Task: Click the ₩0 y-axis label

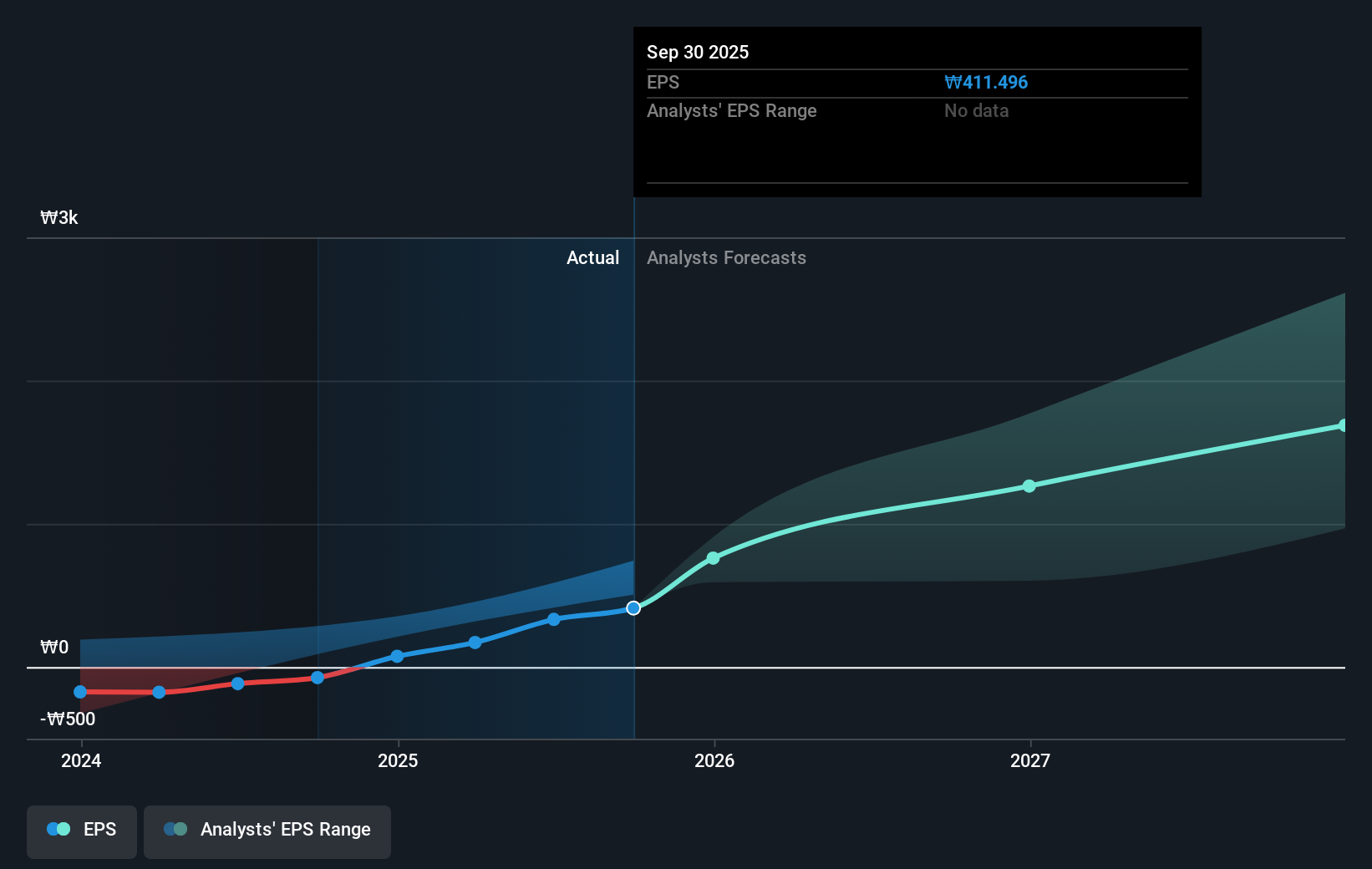Action: (54, 648)
